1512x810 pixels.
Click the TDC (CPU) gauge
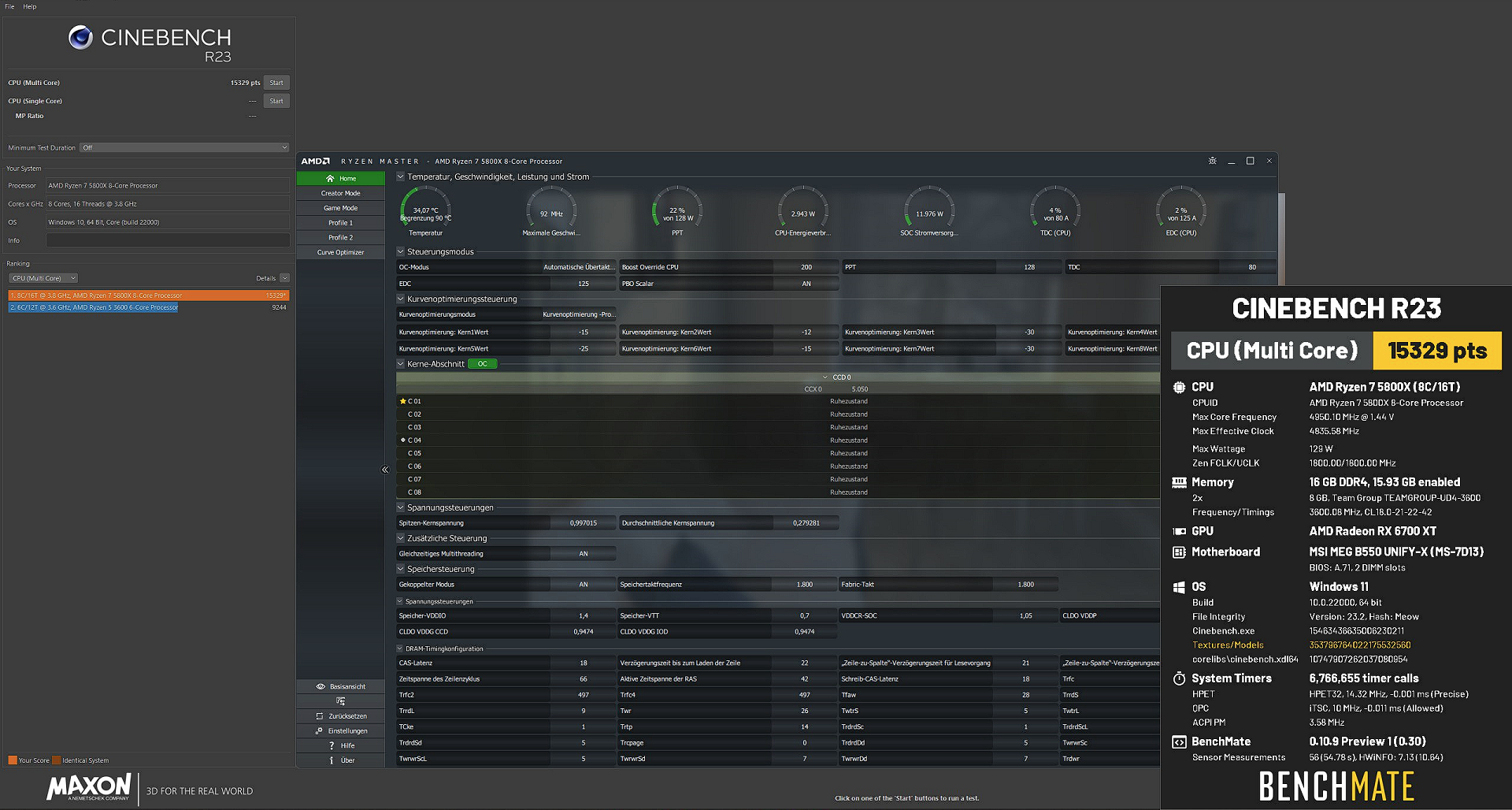coord(1055,211)
